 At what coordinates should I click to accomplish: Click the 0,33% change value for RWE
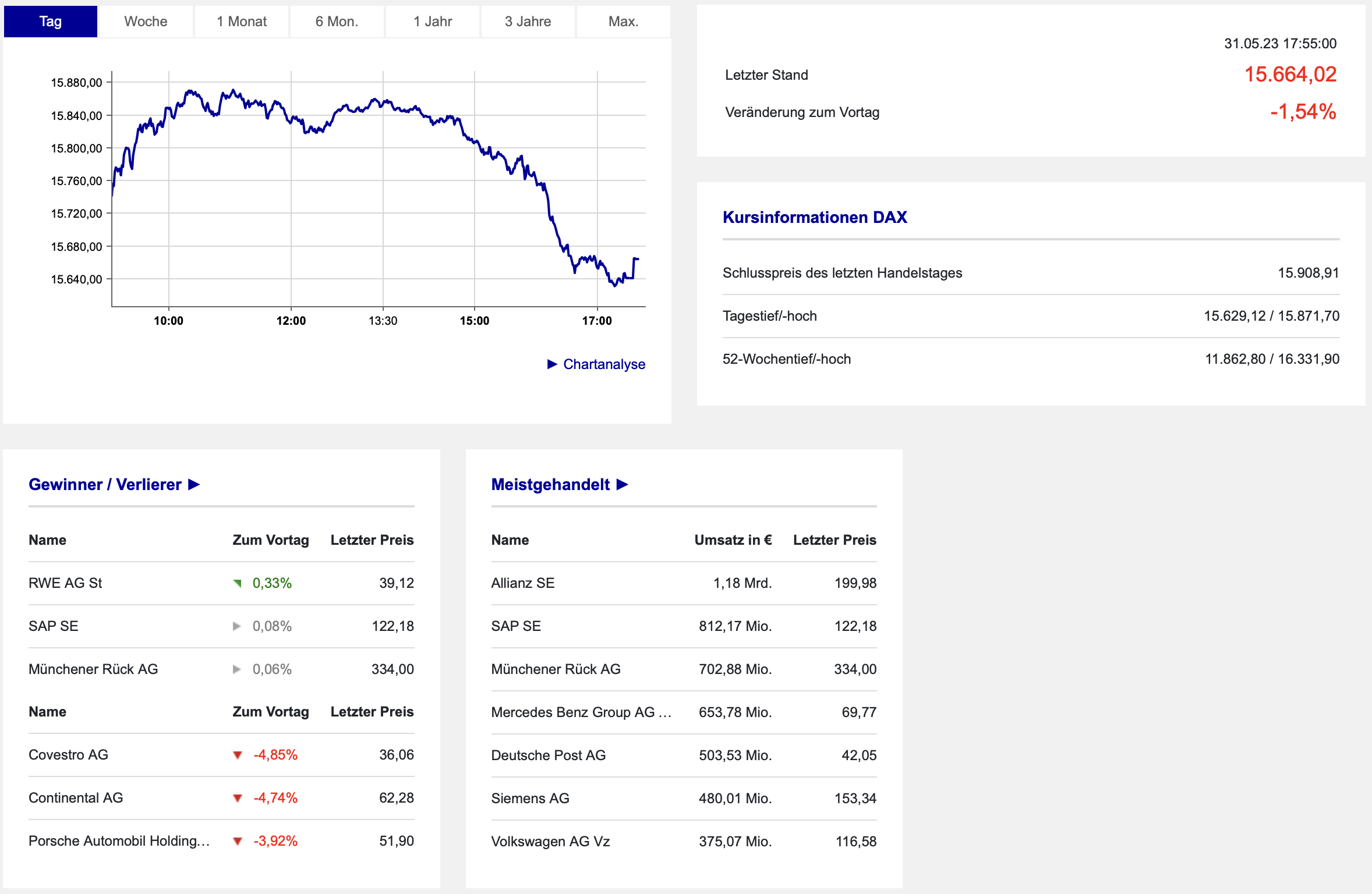point(272,583)
